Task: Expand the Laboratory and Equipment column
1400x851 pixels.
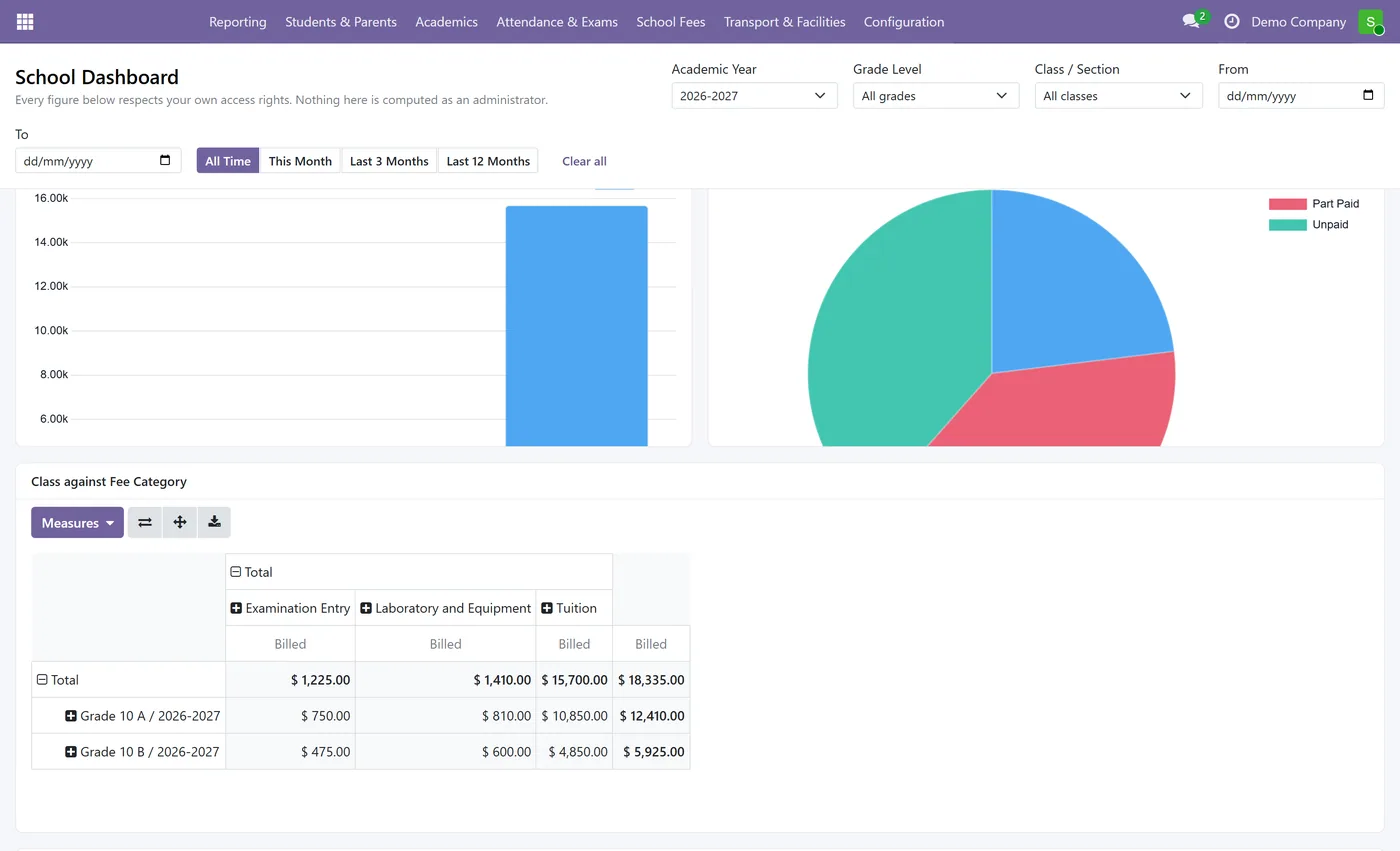Action: [366, 608]
